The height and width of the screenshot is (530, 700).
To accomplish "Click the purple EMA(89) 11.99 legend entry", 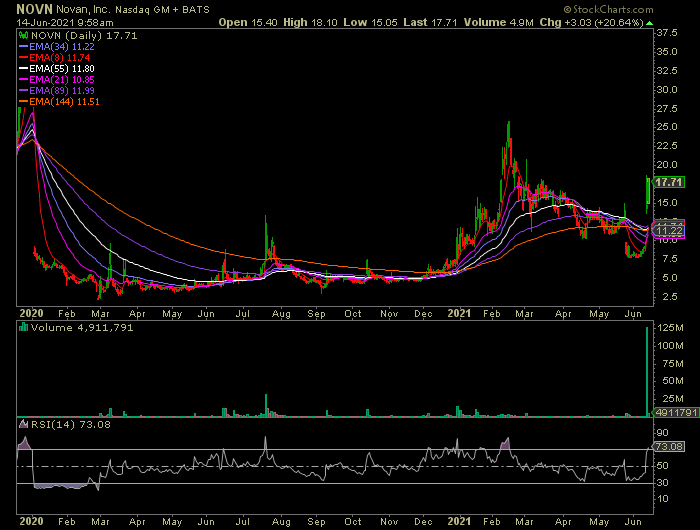I will point(57,91).
